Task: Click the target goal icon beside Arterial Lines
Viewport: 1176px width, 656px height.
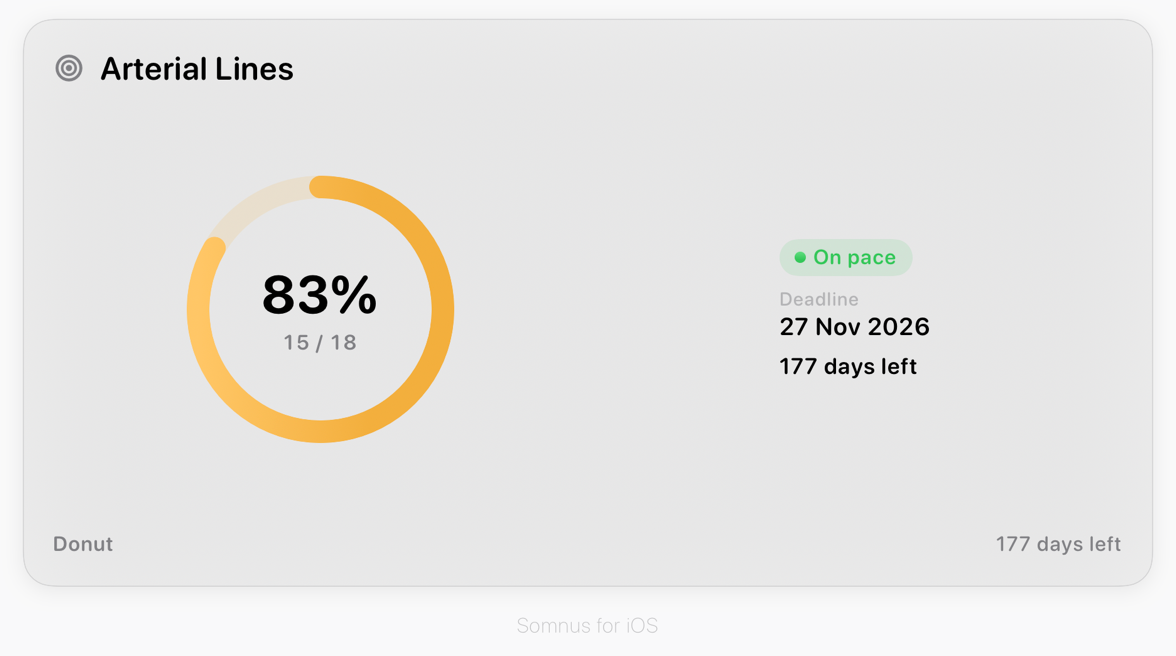Action: pos(69,68)
